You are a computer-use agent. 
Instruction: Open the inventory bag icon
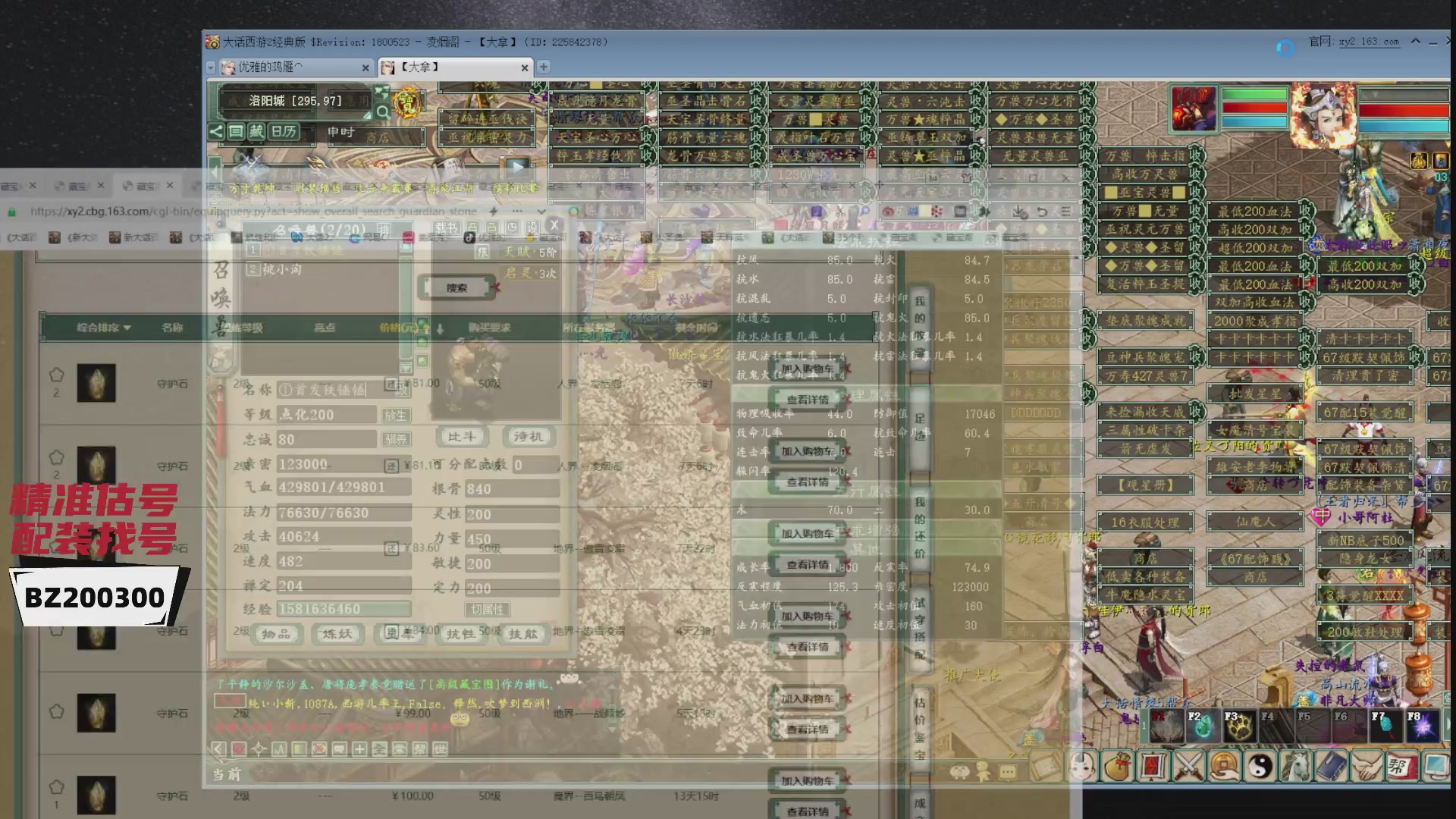[1117, 767]
